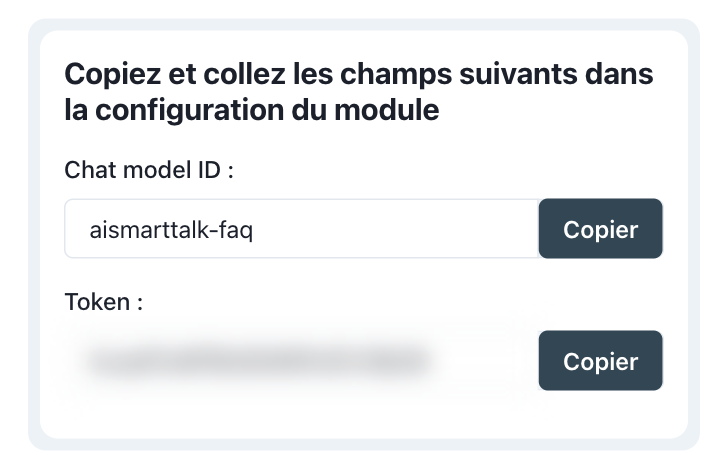This screenshot has height=462, width=714.
Task: Click the blurred token text
Action: click(x=256, y=361)
